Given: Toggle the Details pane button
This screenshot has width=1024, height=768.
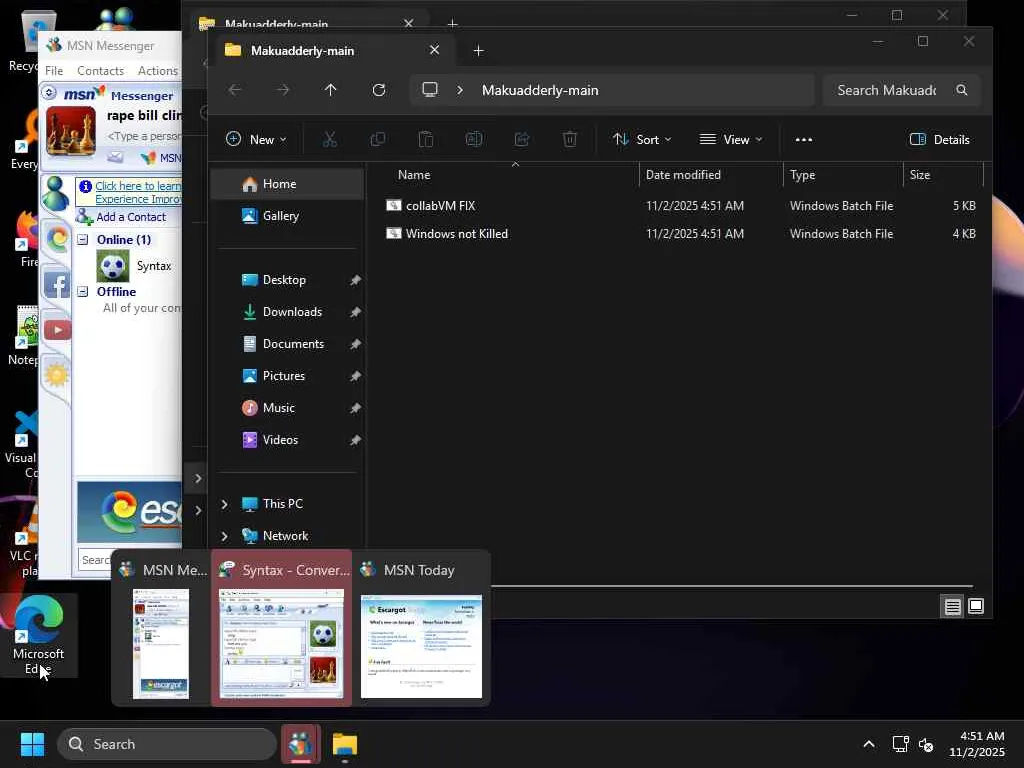Looking at the screenshot, I should [x=940, y=139].
